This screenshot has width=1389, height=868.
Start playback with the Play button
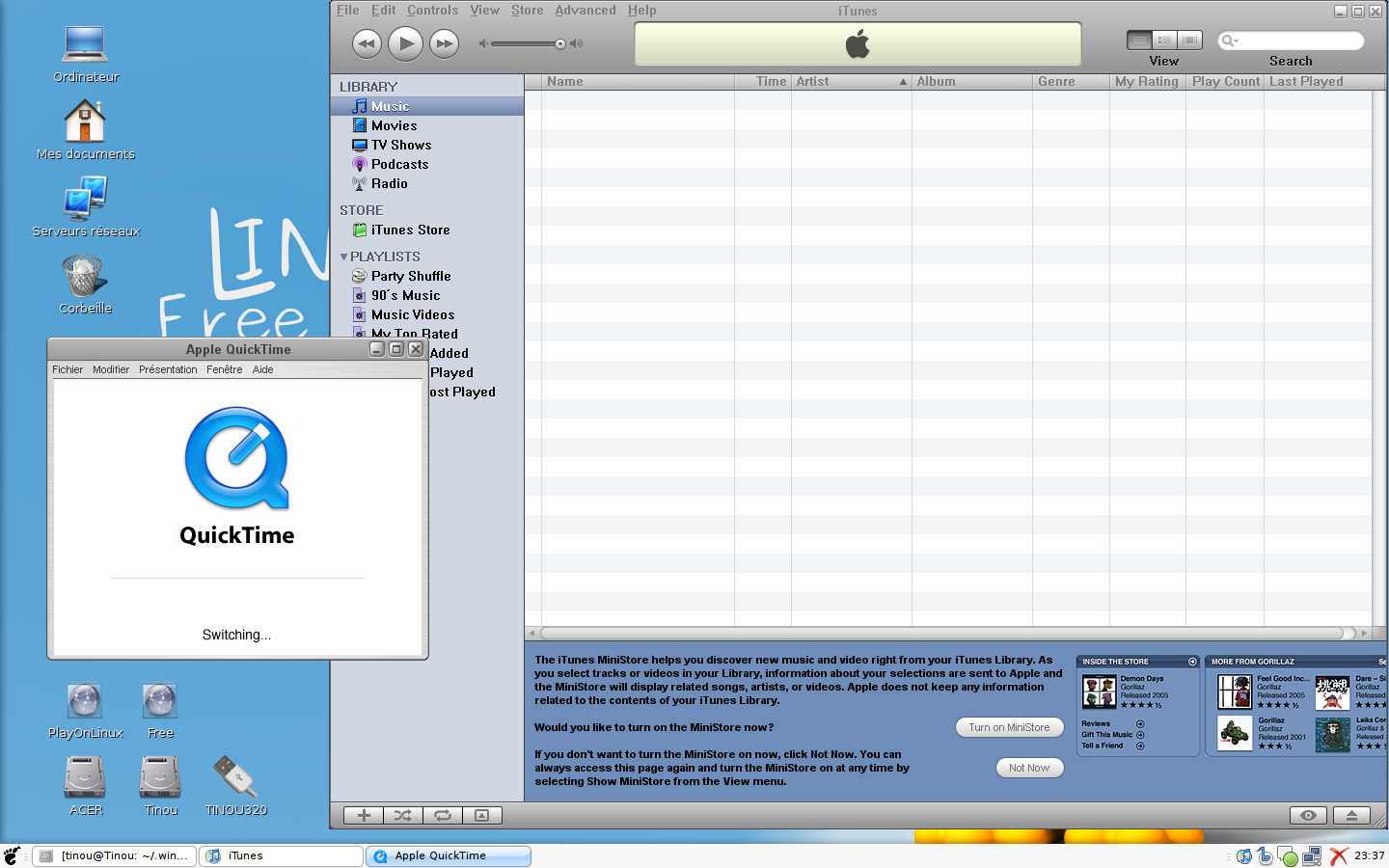(x=405, y=43)
